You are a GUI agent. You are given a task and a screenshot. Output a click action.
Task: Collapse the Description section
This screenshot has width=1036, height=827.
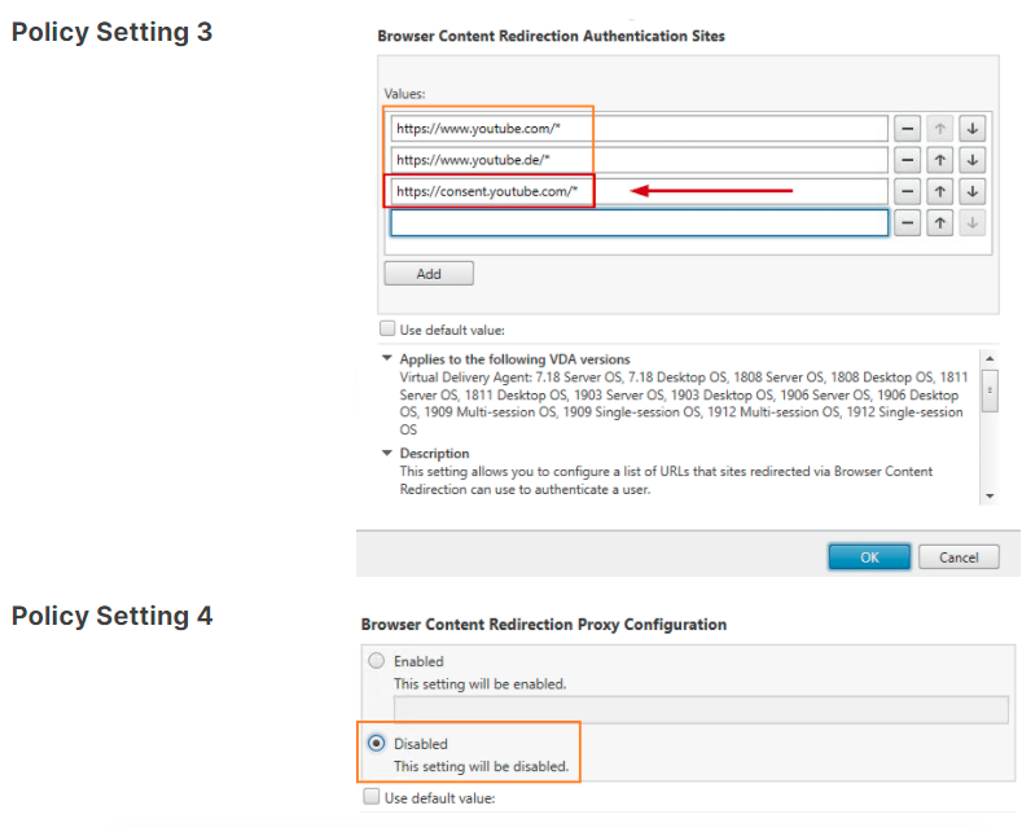pyautogui.click(x=387, y=453)
